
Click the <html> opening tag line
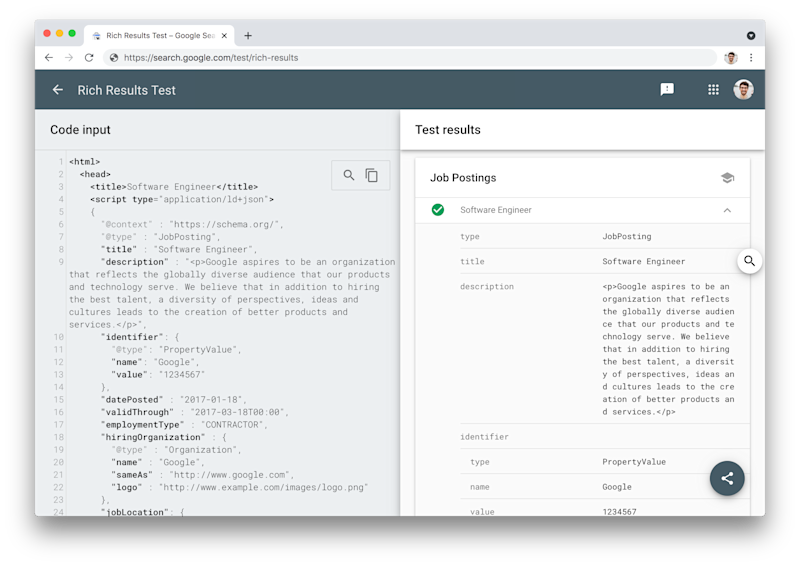[x=85, y=162]
